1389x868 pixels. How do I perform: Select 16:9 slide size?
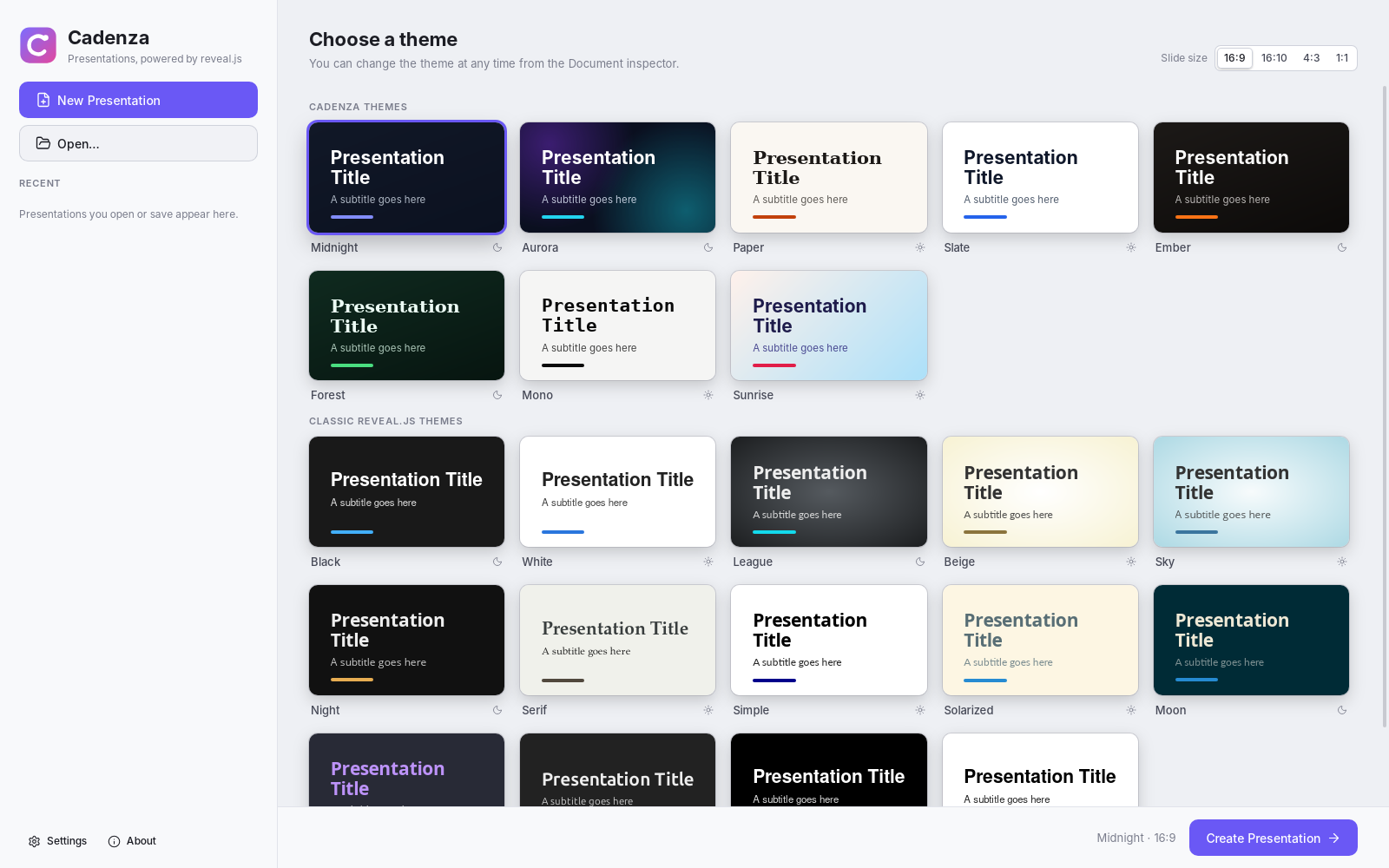click(1234, 58)
